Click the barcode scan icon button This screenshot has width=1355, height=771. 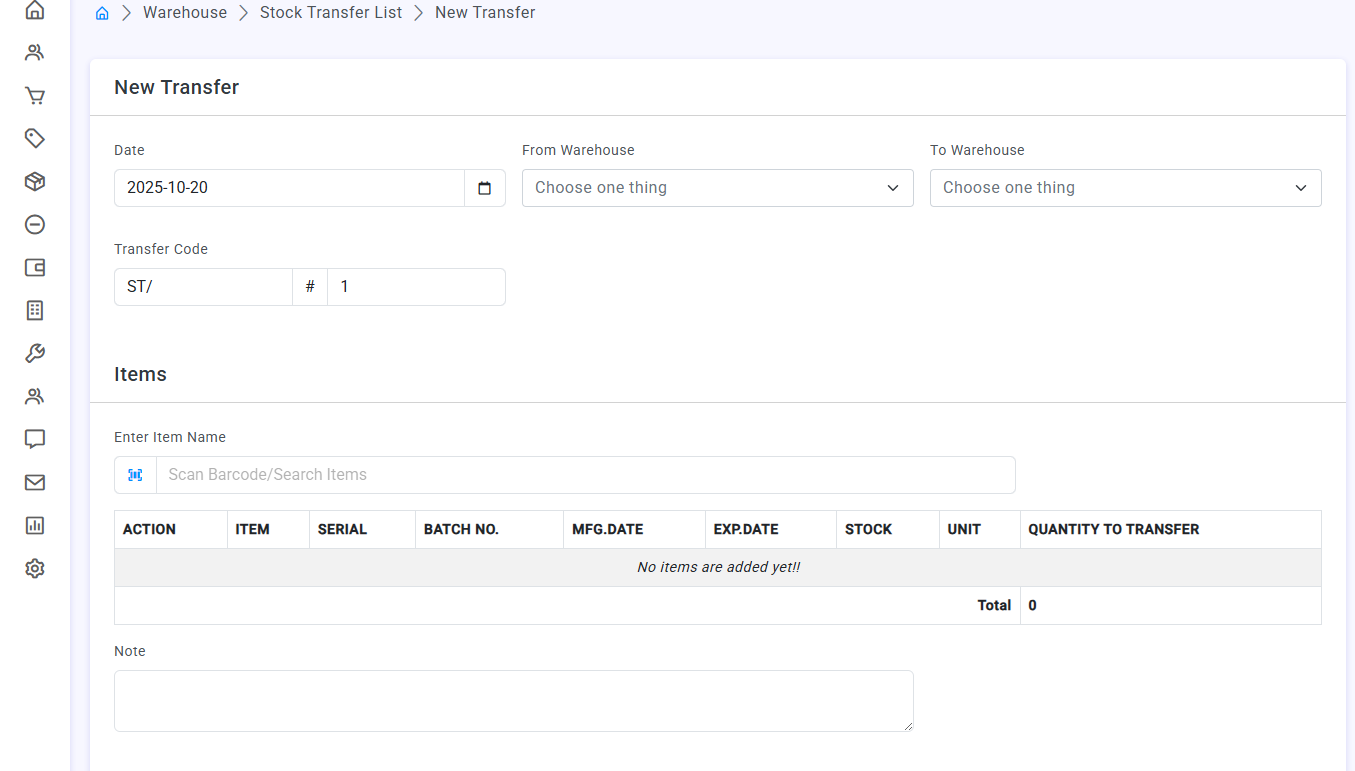pyautogui.click(x=135, y=475)
